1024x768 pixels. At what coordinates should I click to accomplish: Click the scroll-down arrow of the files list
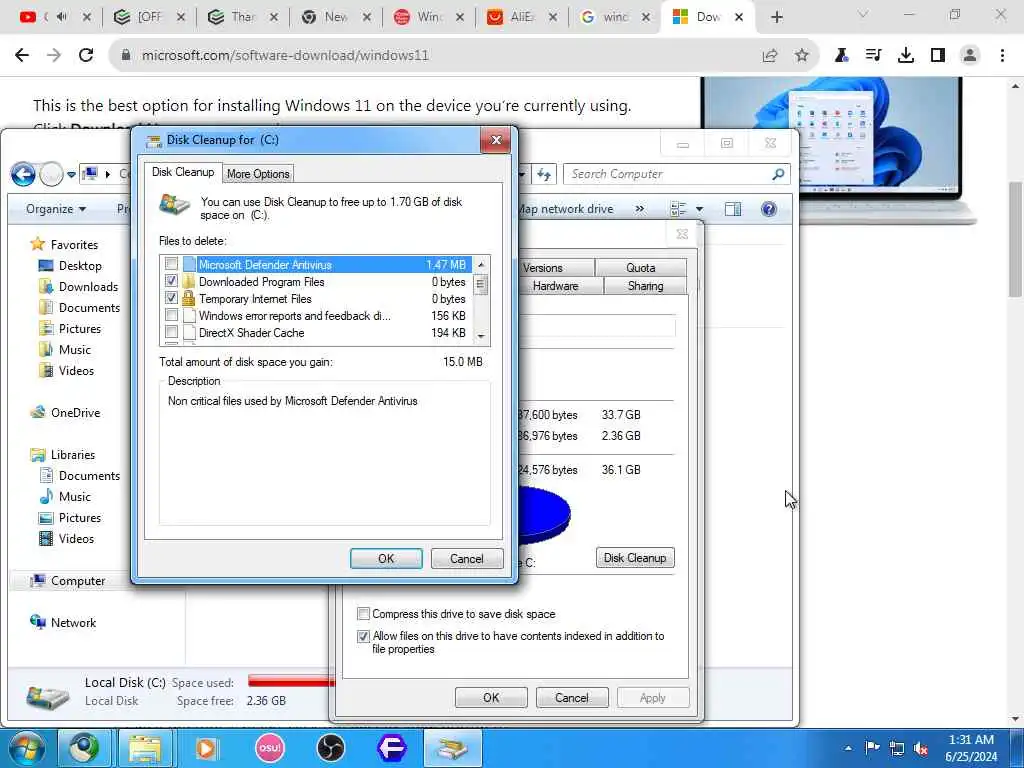tap(481, 336)
